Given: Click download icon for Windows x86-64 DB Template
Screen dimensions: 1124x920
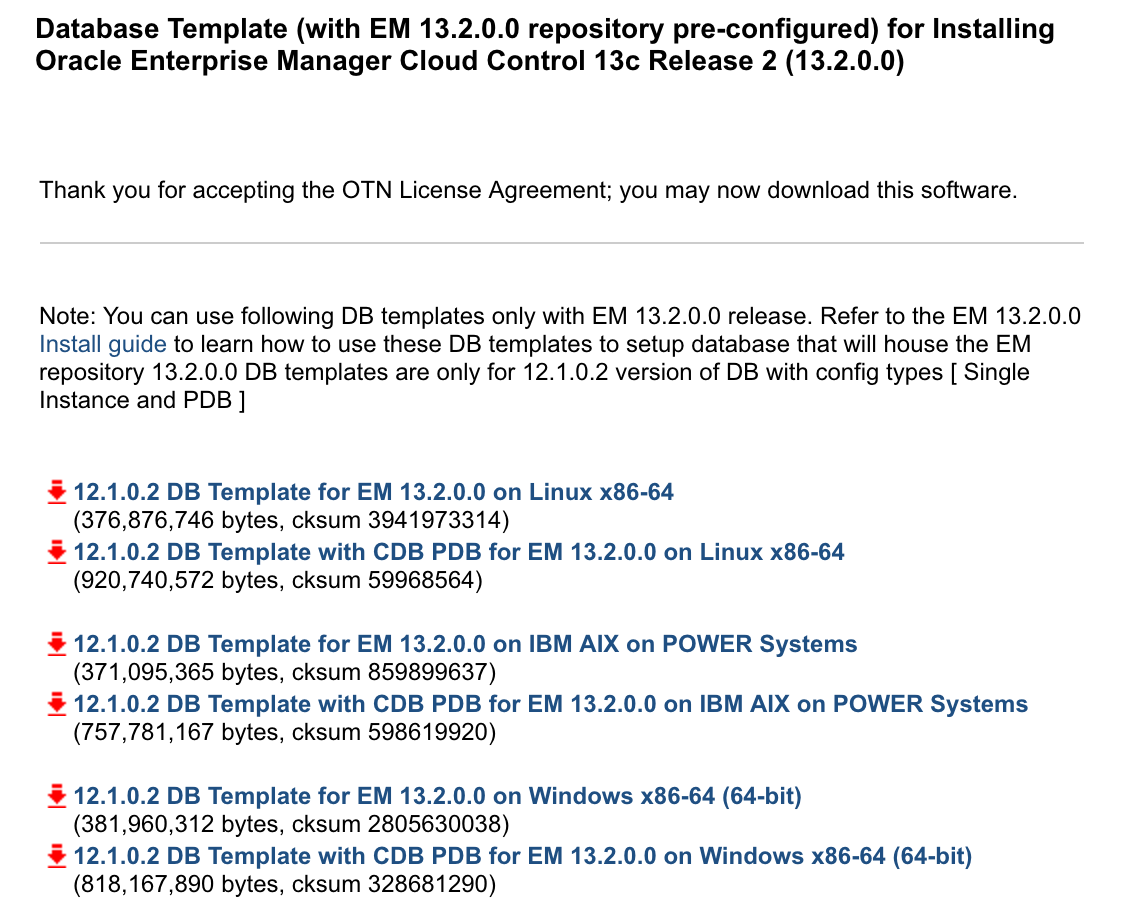Looking at the screenshot, I should (57, 797).
